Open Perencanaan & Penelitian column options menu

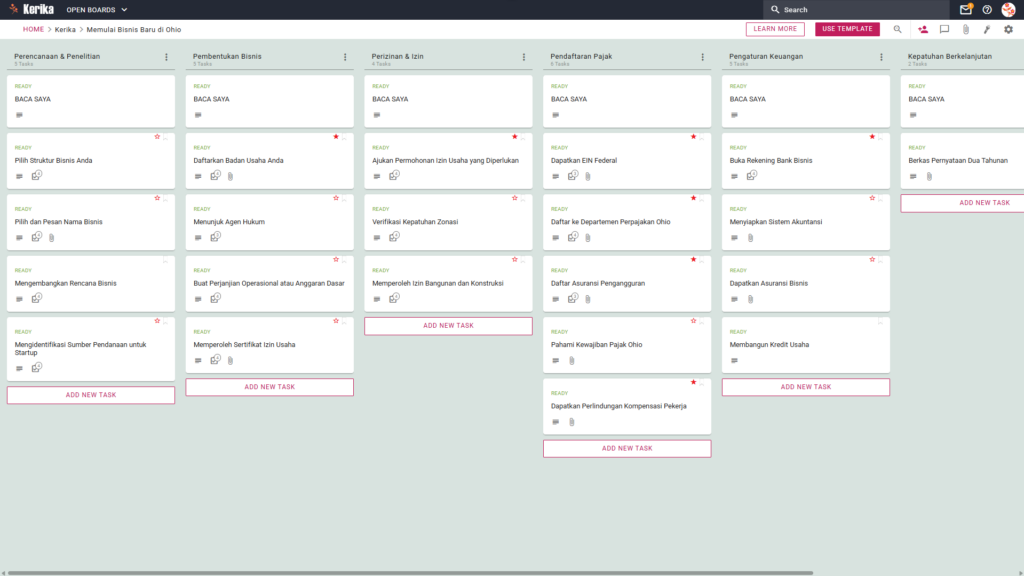[166, 57]
